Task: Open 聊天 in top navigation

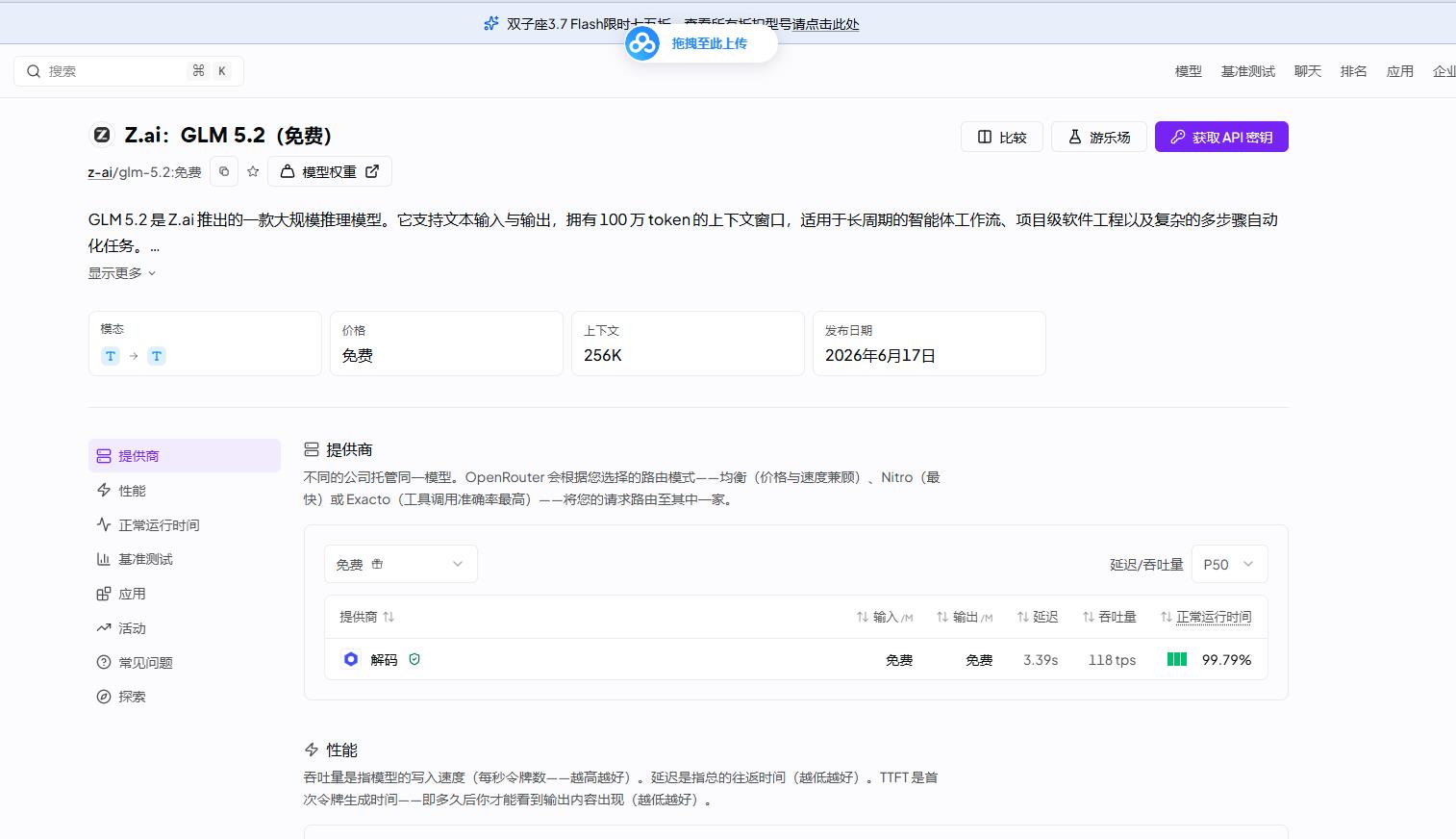Action: tap(1308, 71)
